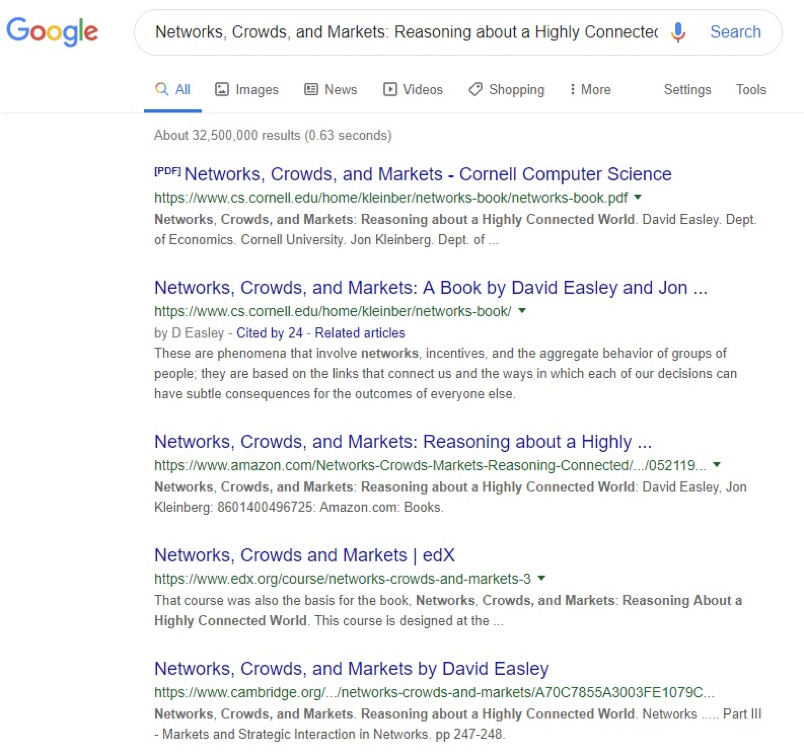This screenshot has width=804, height=756.
Task: Open the Cornell Computer Science PDF result
Action: tap(428, 174)
